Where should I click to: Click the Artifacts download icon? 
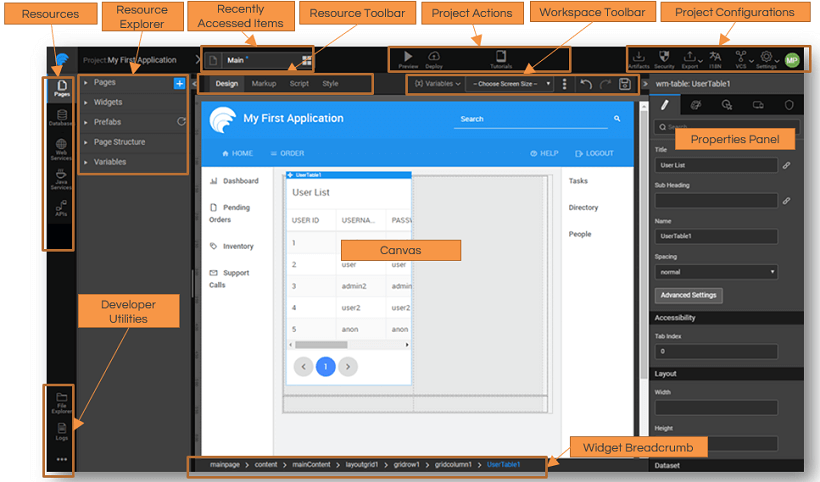(638, 57)
